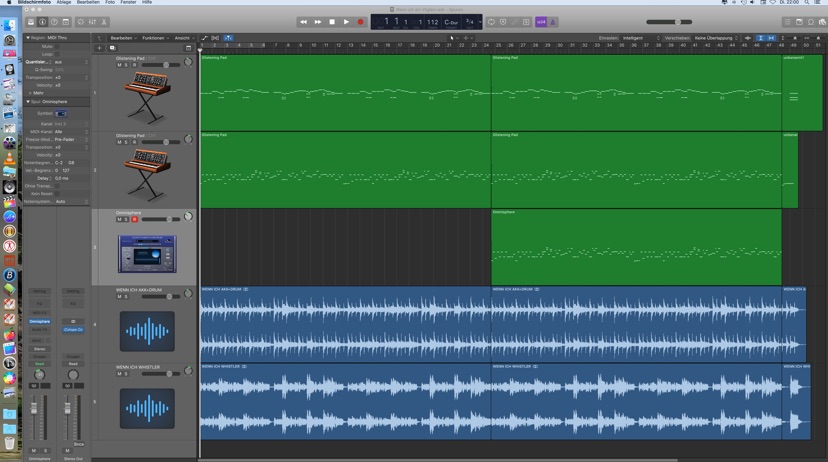
Task: Open Bearbeiten menu in menu bar
Action: pos(88,2)
